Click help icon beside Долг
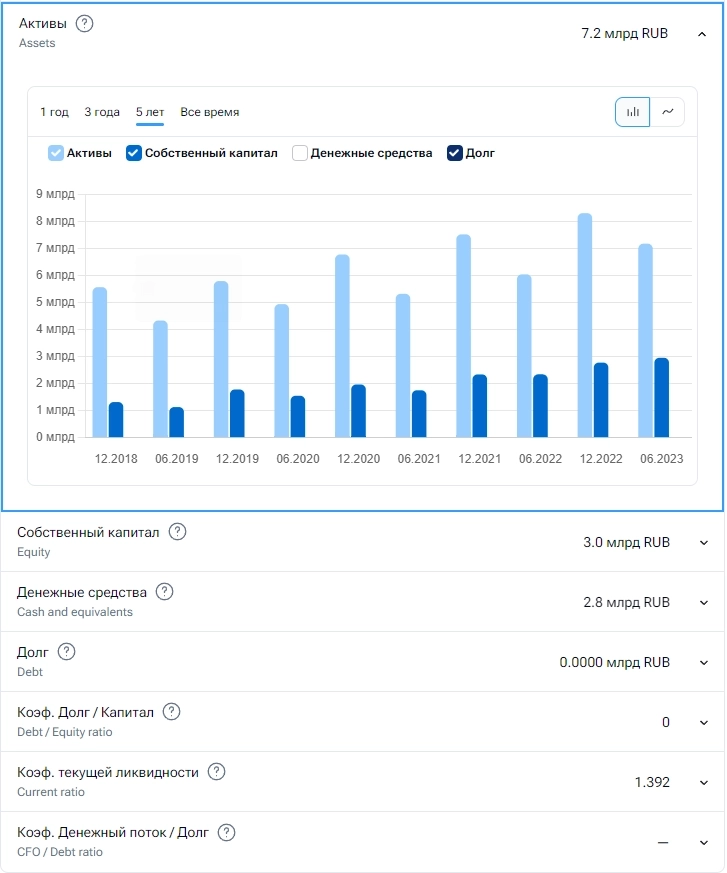727x873 pixels. pos(66,652)
